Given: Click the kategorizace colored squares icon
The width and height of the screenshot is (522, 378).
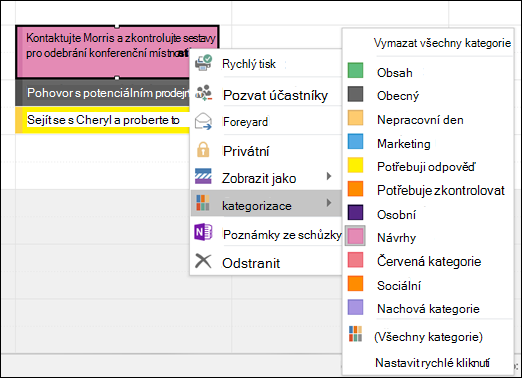Looking at the screenshot, I should (x=203, y=203).
